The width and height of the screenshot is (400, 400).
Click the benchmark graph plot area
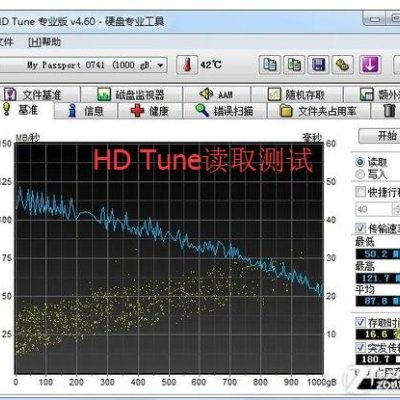169,258
